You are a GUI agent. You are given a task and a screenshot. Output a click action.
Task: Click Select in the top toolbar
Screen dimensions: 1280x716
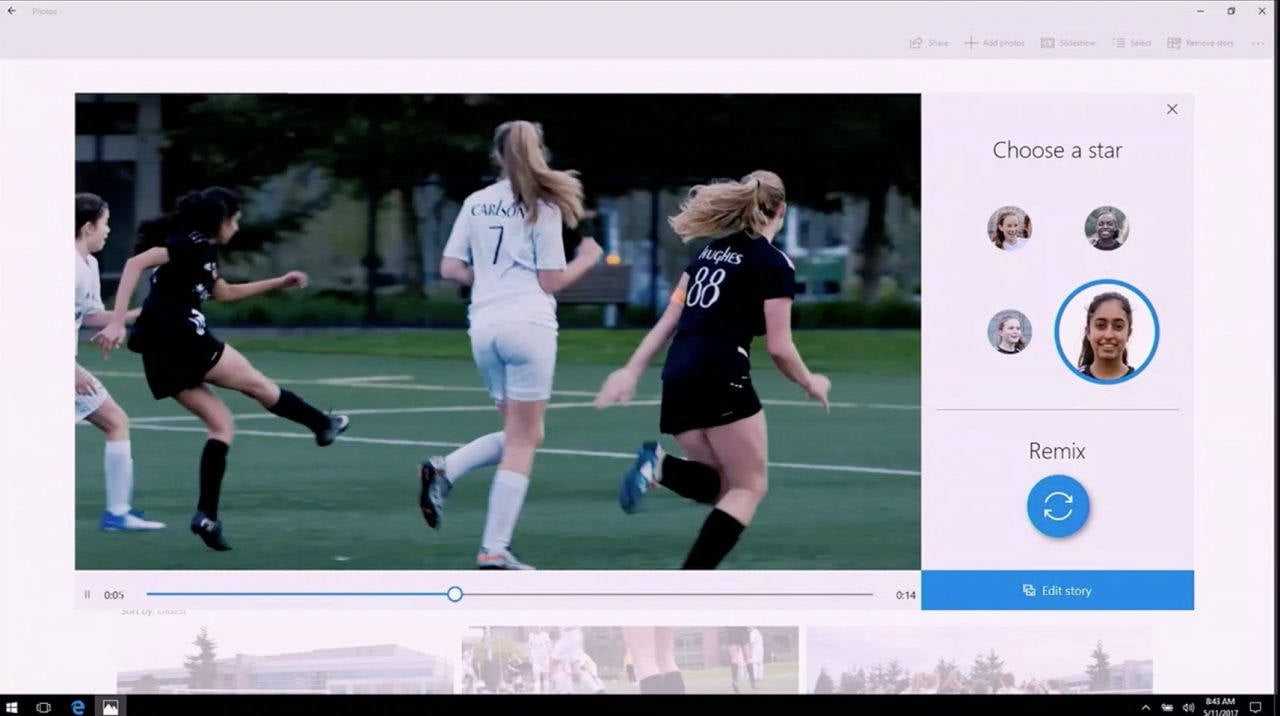pos(1133,43)
